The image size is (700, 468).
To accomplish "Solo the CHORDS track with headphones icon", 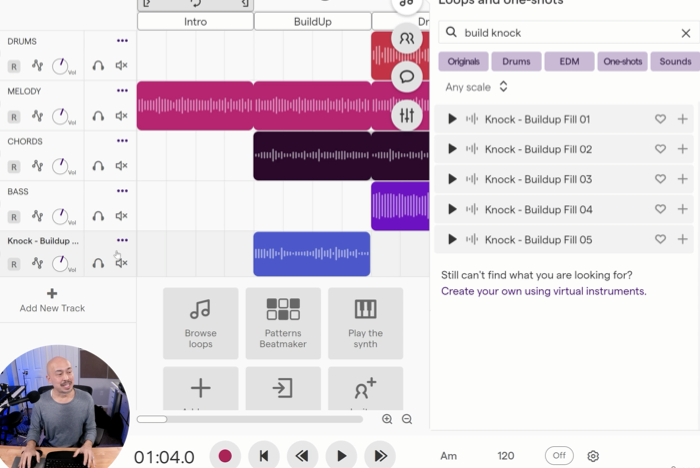I will point(98,166).
